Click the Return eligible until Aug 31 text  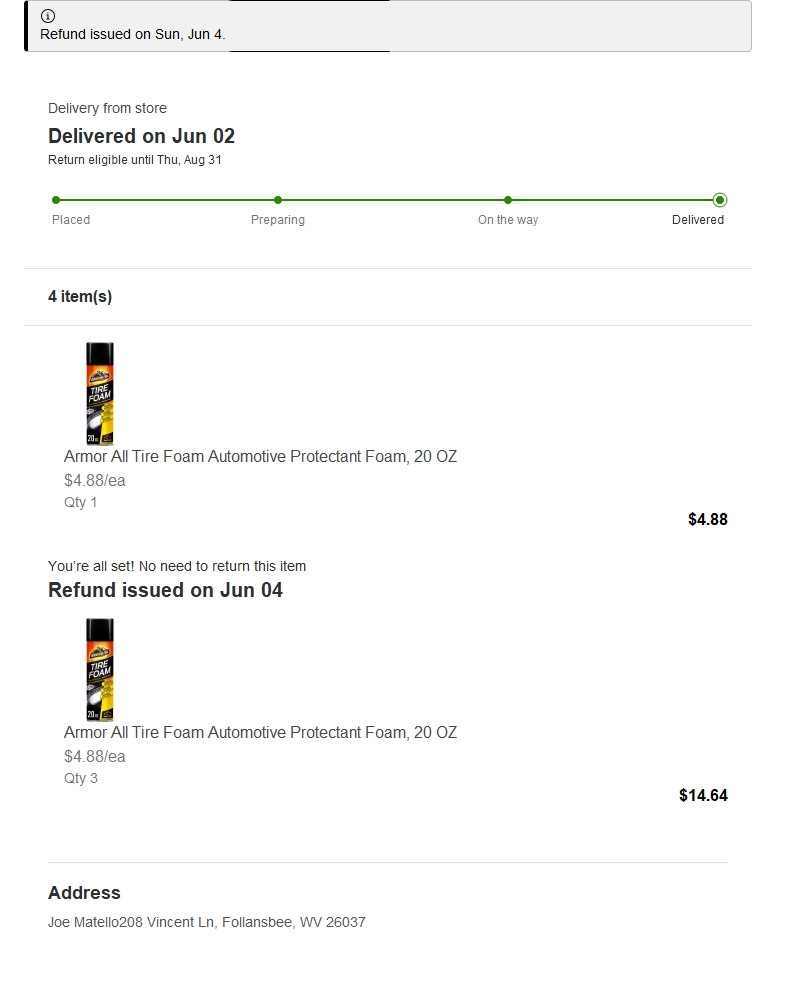tap(135, 160)
